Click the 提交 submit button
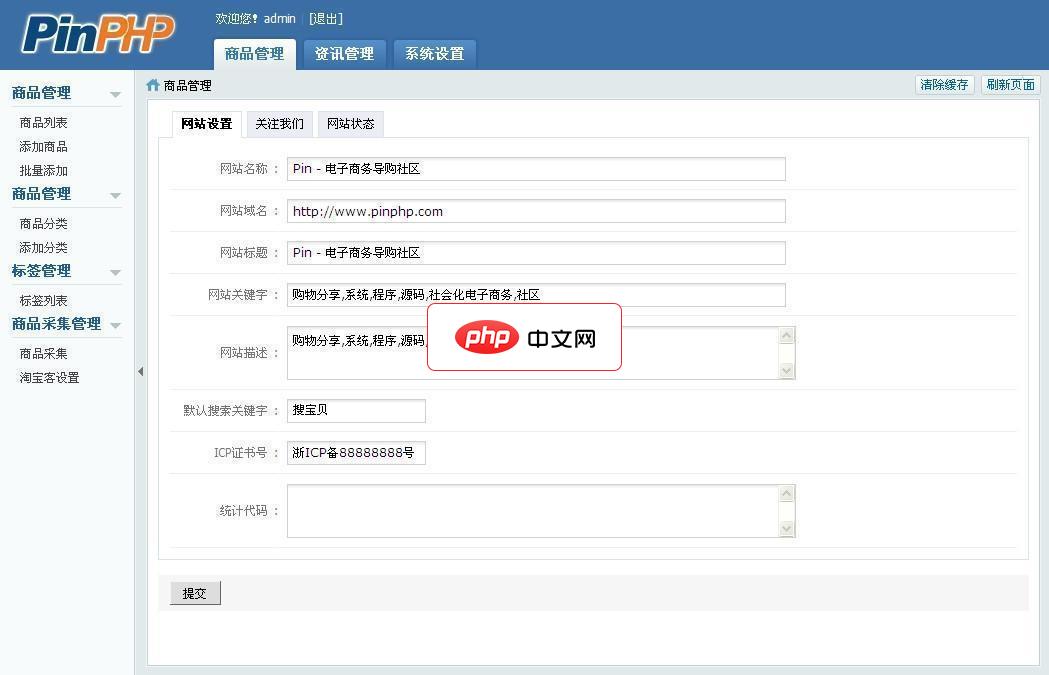 194,592
